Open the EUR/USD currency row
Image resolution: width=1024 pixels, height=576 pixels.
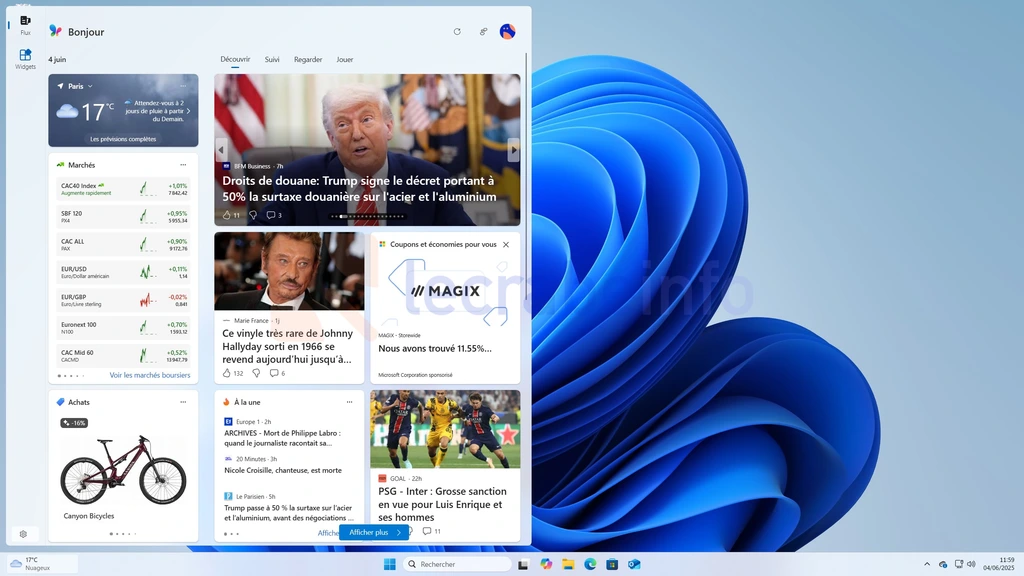click(x=123, y=272)
